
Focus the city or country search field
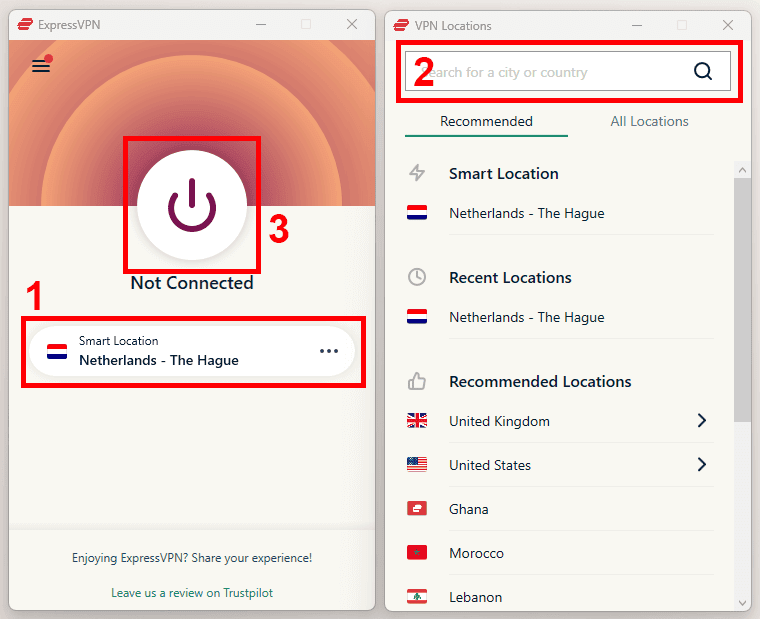pyautogui.click(x=568, y=71)
